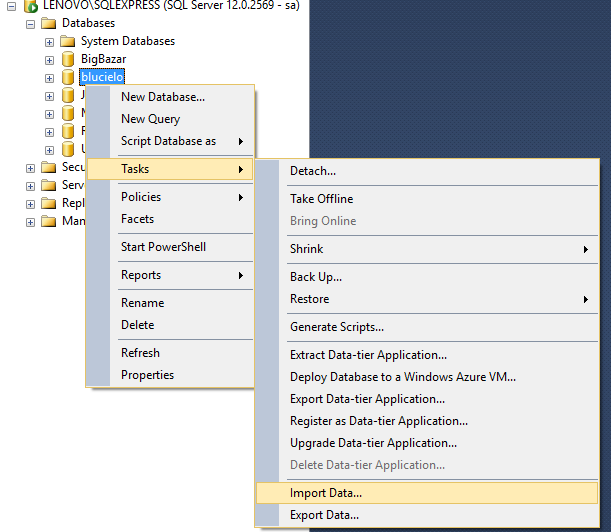The height and width of the screenshot is (532, 611).
Task: Select the Databases tree label
Action: [88, 23]
